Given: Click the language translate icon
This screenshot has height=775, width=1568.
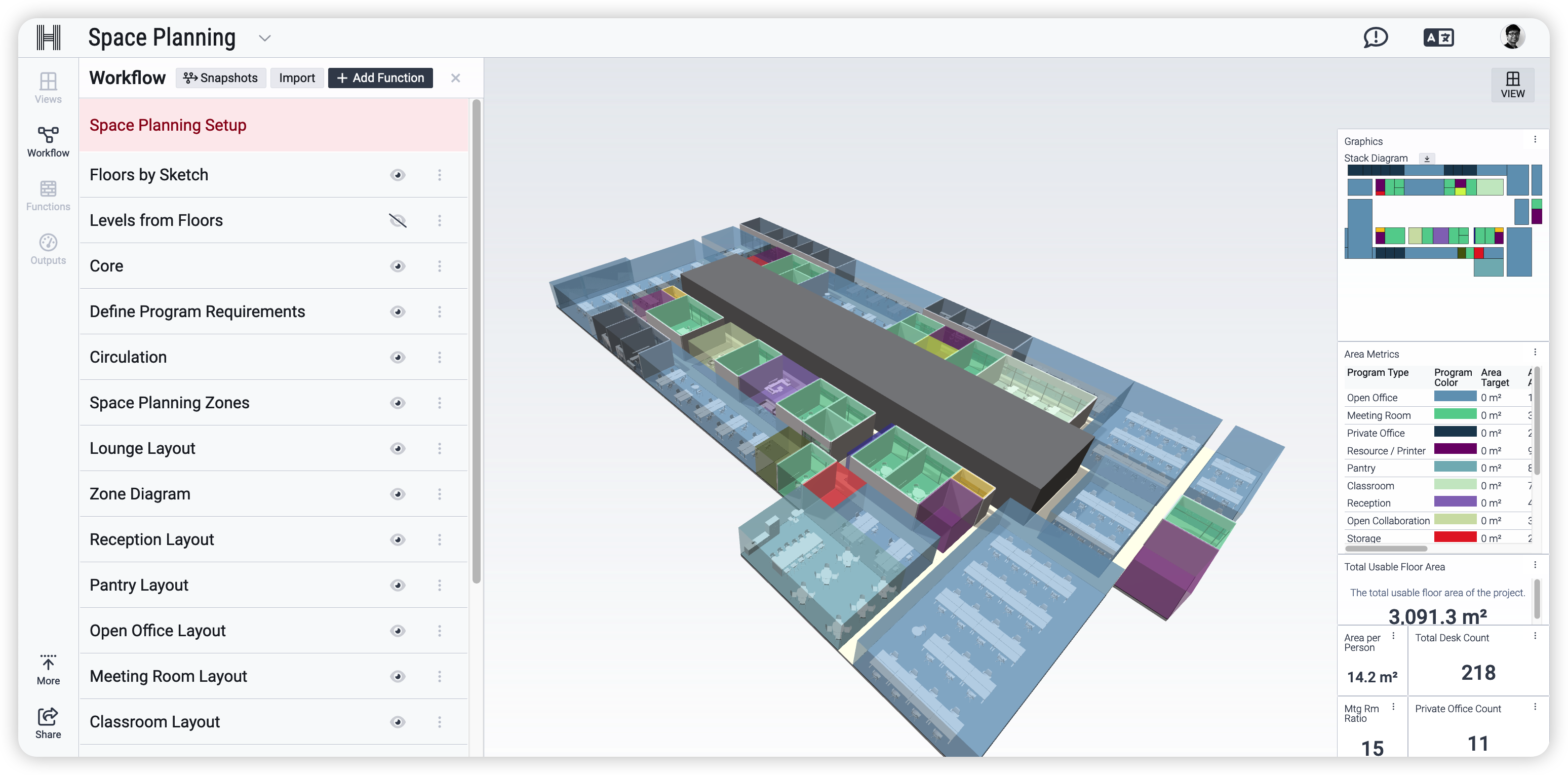Looking at the screenshot, I should (1438, 38).
